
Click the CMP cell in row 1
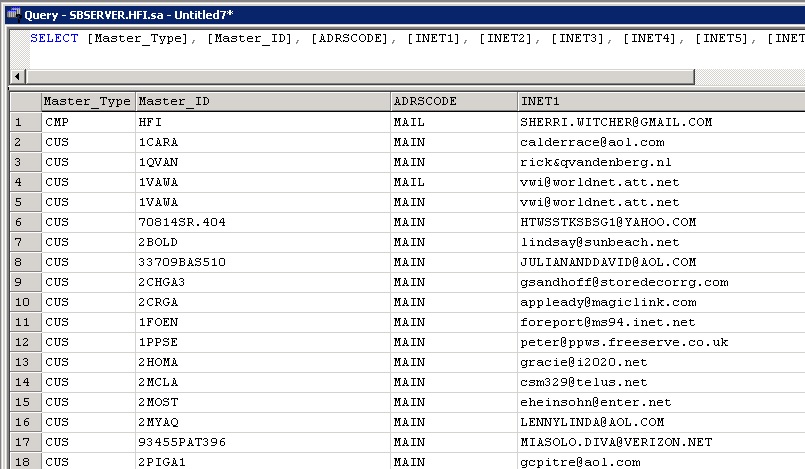pos(88,122)
